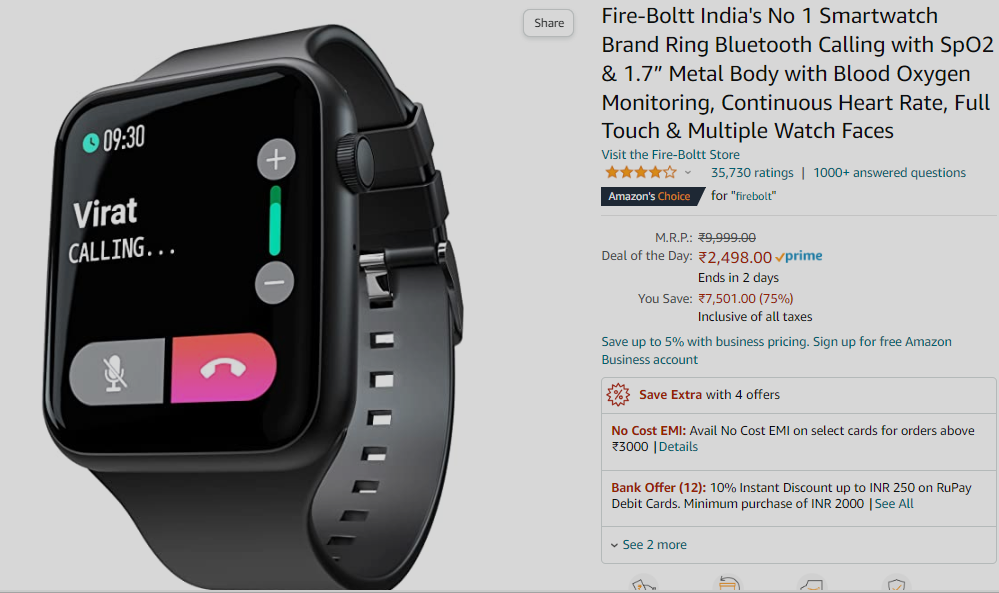Viewport: 999px width, 593px height.
Task: Click the green volume bar on watch
Action: pyautogui.click(x=275, y=221)
